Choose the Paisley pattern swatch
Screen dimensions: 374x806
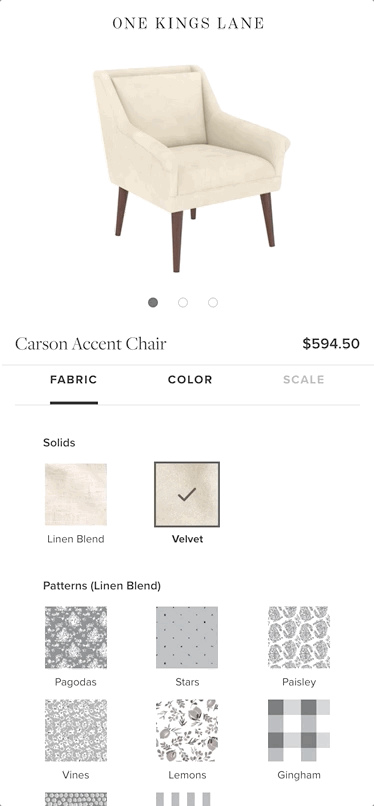(x=298, y=637)
